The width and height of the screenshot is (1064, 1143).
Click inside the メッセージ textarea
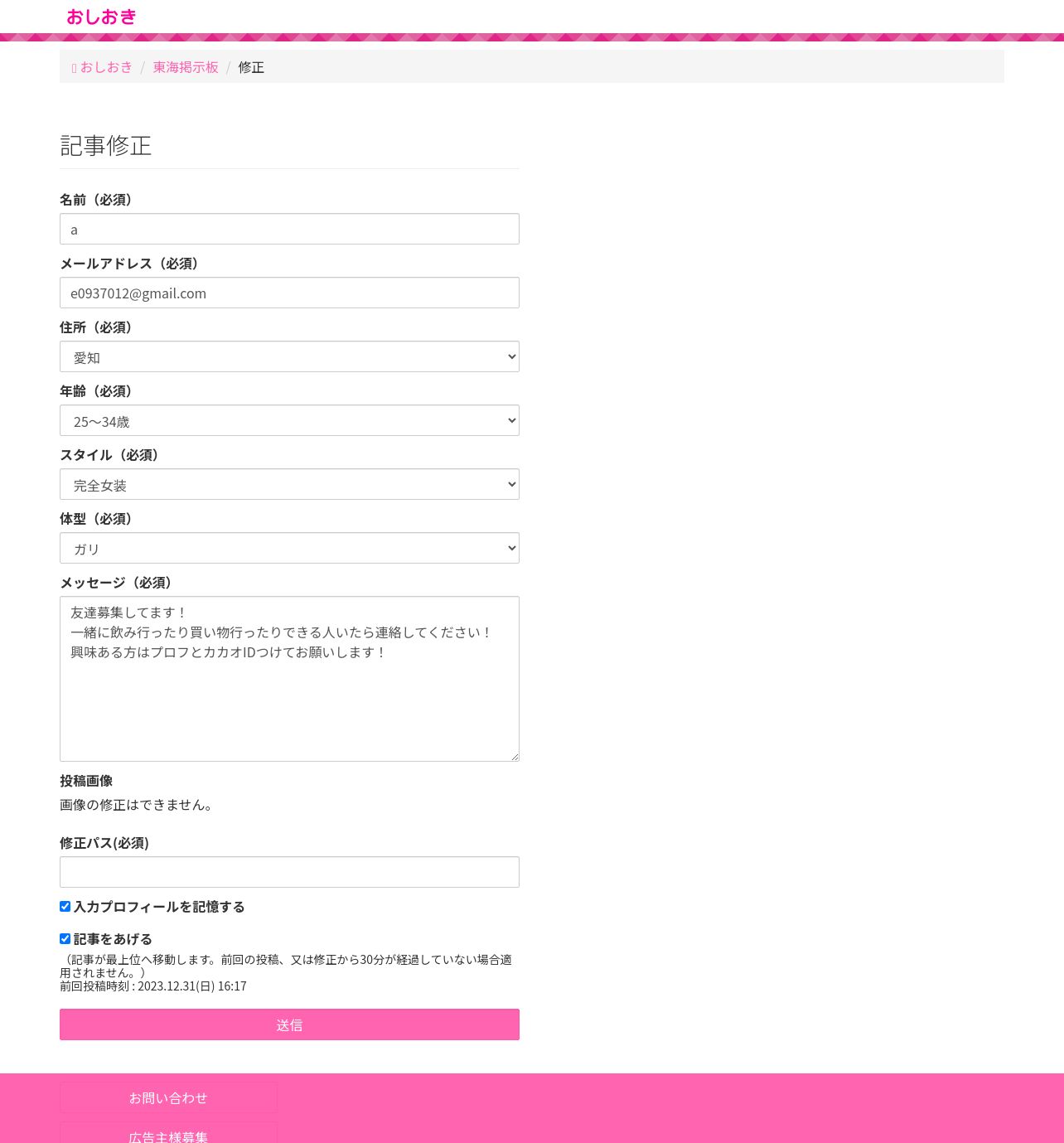289,679
